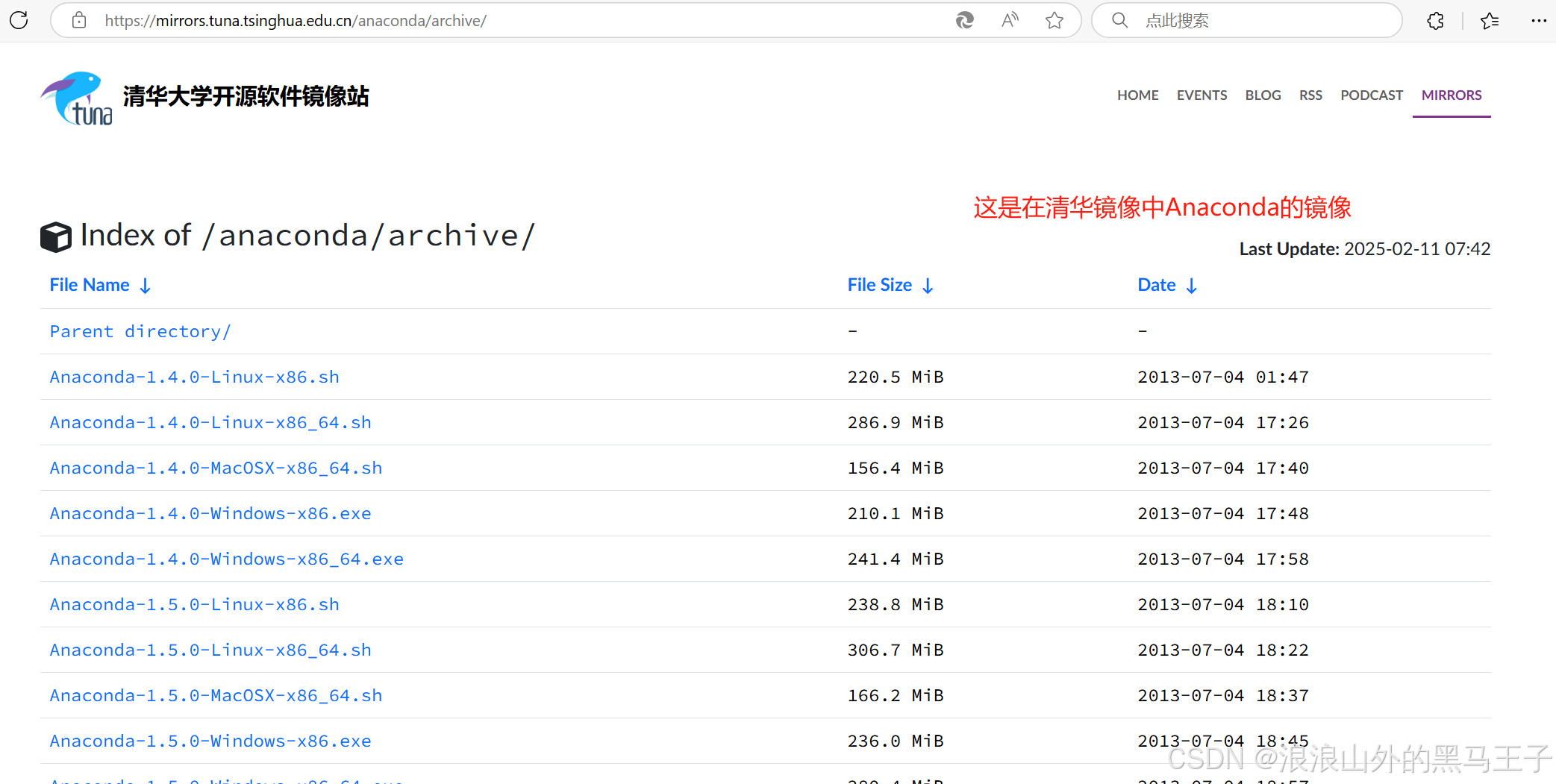Image resolution: width=1556 pixels, height=784 pixels.
Task: Select the 220.5 MiB size cell
Action: (896, 377)
